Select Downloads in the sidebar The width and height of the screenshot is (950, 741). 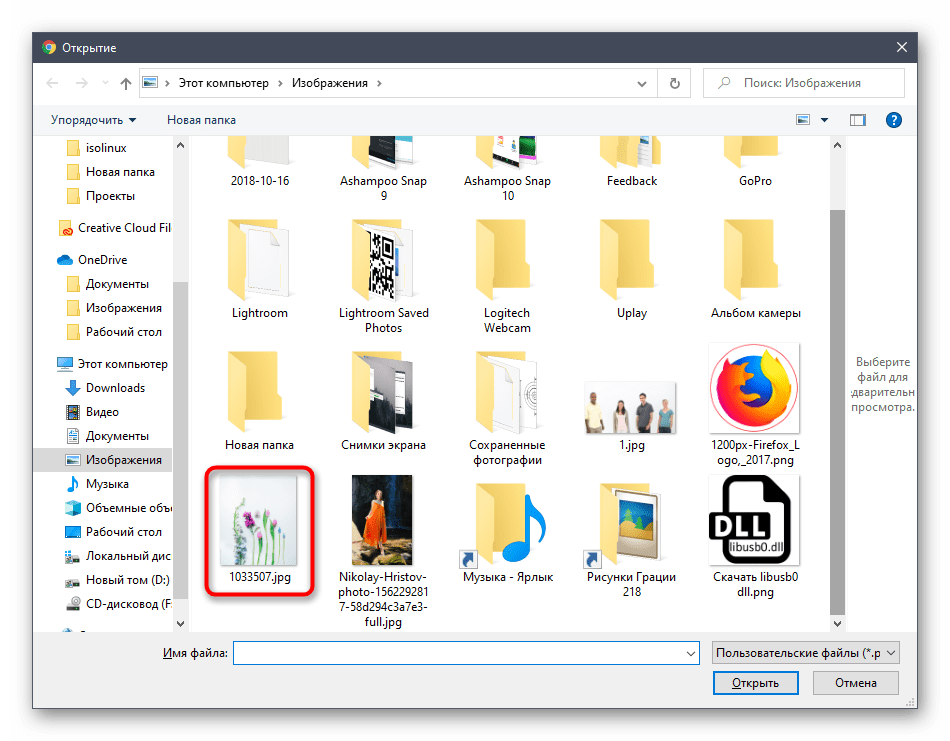coord(115,388)
